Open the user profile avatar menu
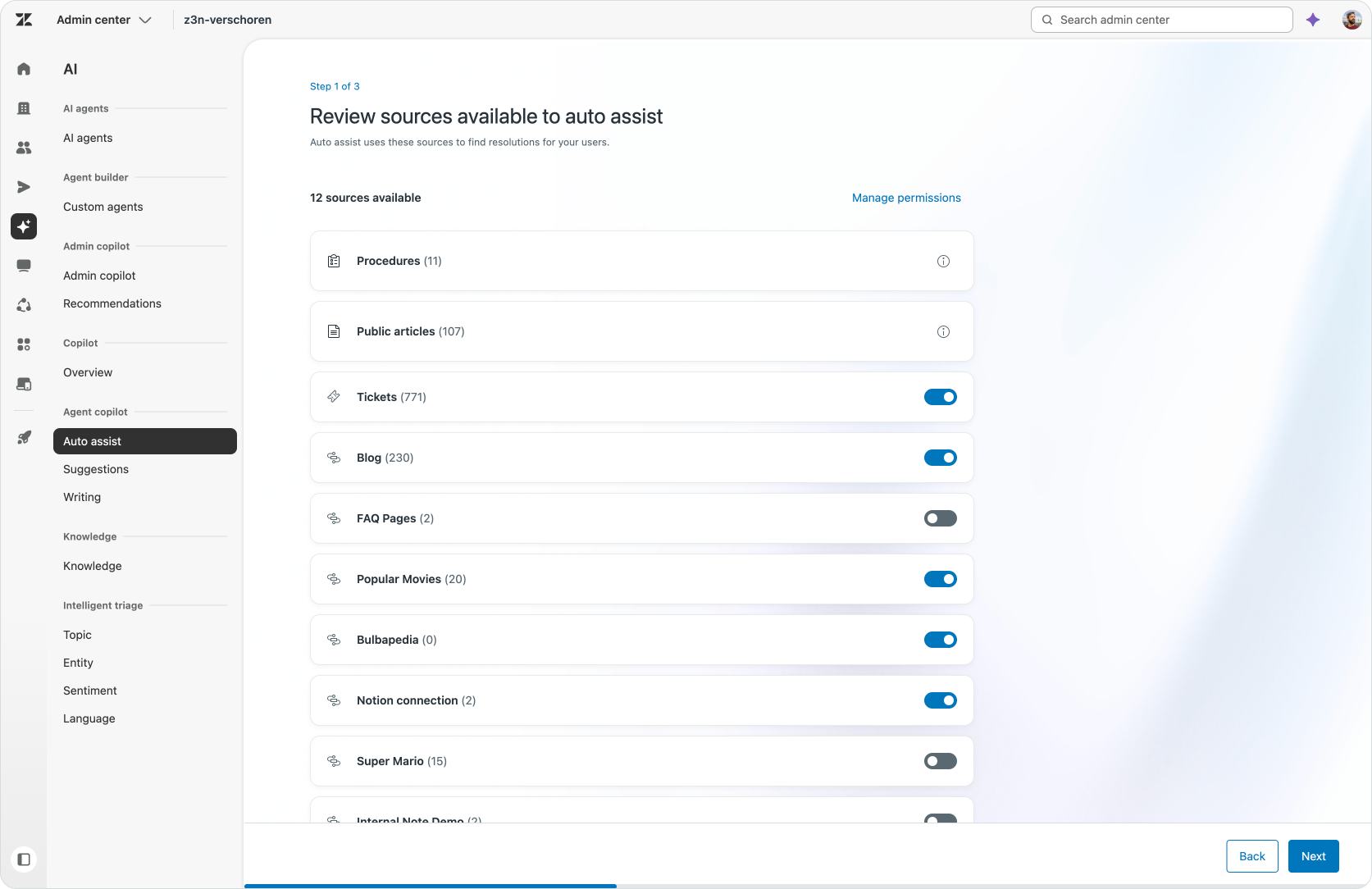Image resolution: width=1372 pixels, height=889 pixels. click(x=1351, y=20)
